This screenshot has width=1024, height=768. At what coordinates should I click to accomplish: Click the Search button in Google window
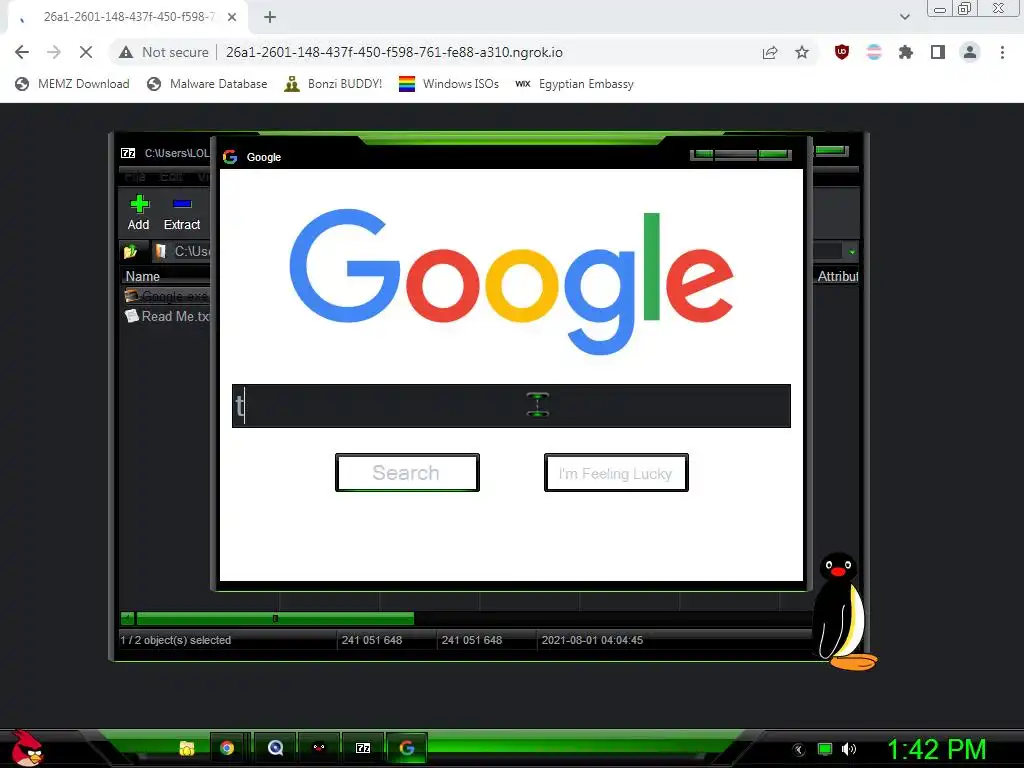pos(407,472)
